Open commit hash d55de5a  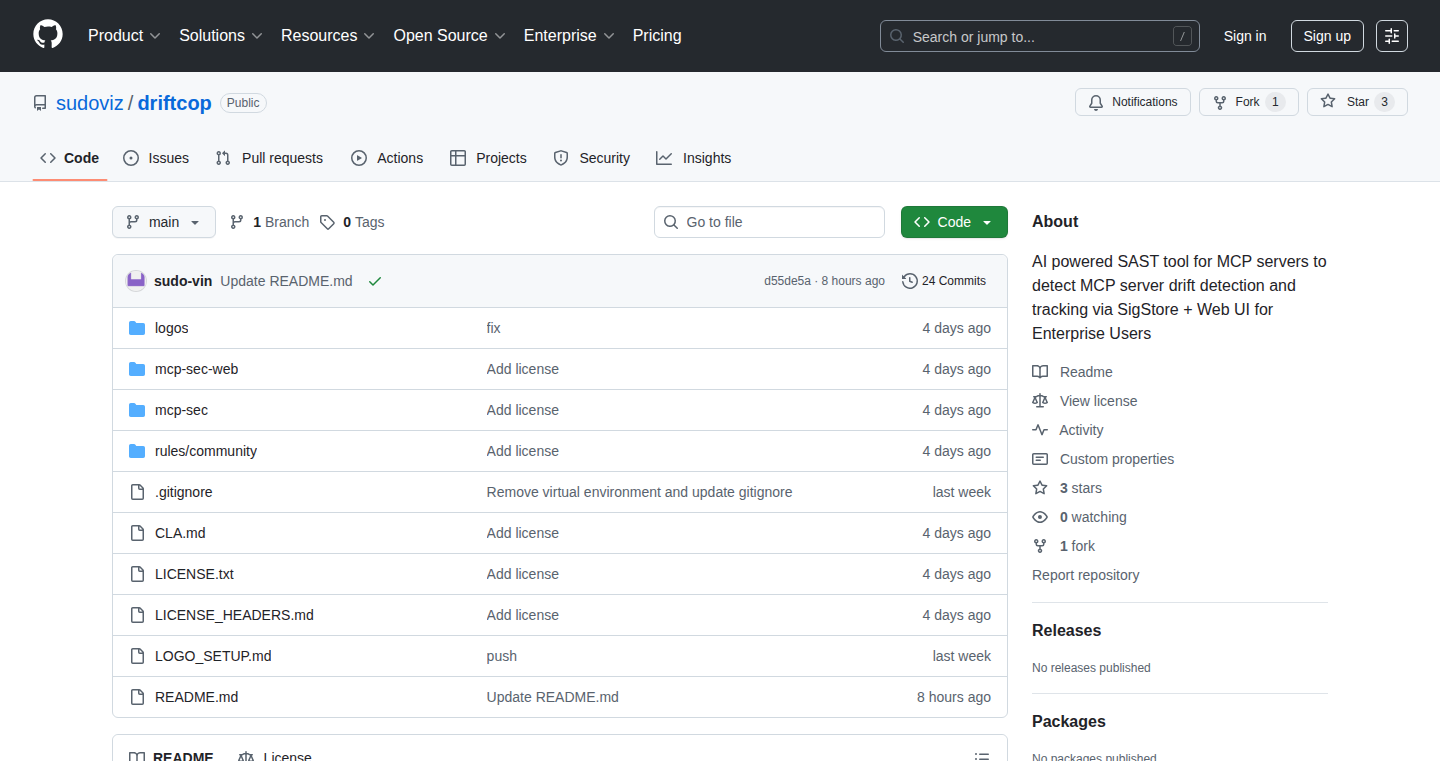tap(788, 281)
